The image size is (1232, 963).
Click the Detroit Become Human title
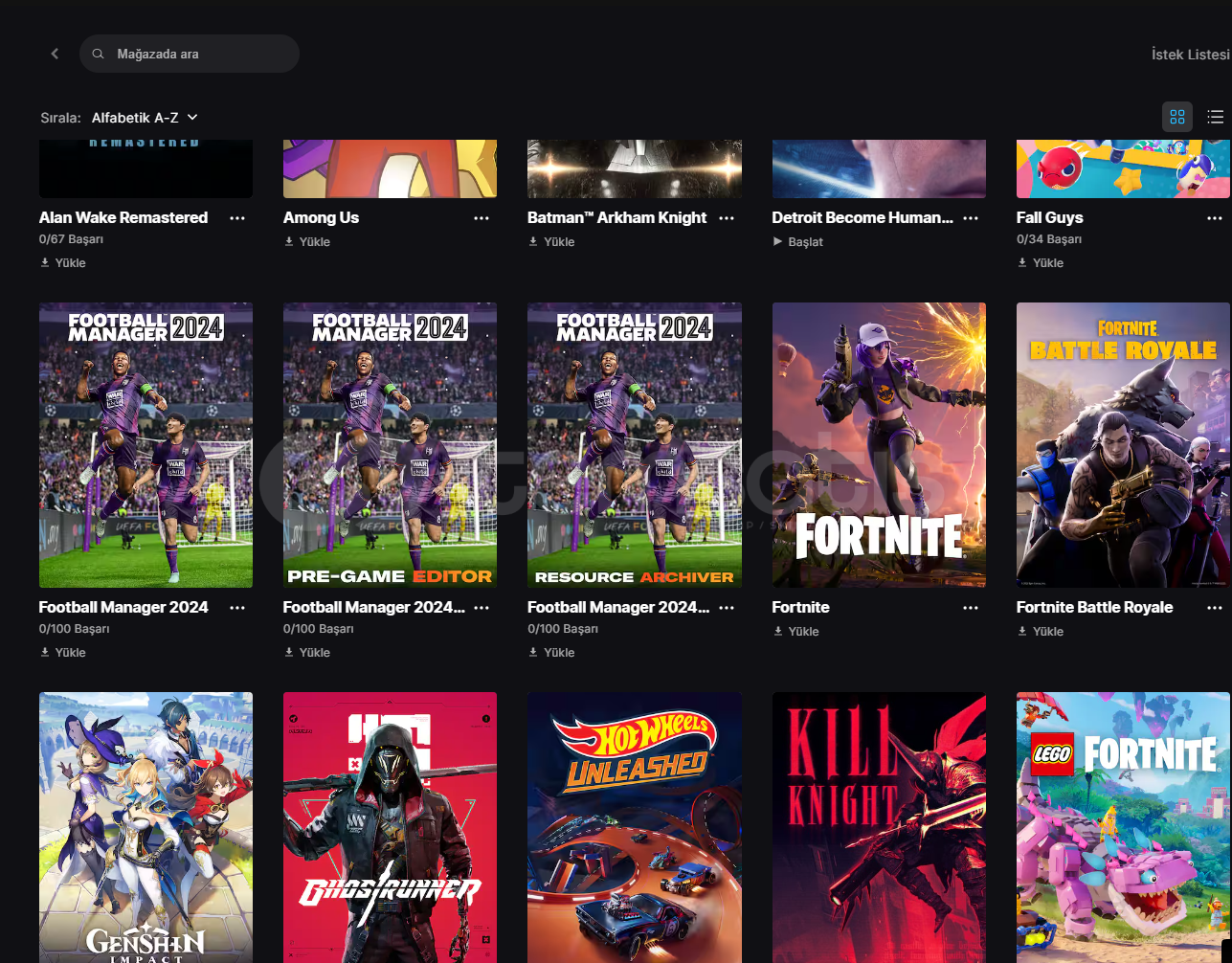click(862, 218)
